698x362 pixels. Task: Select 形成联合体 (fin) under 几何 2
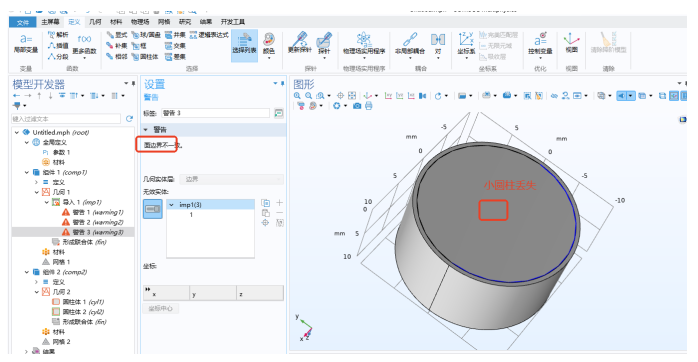[80, 321]
